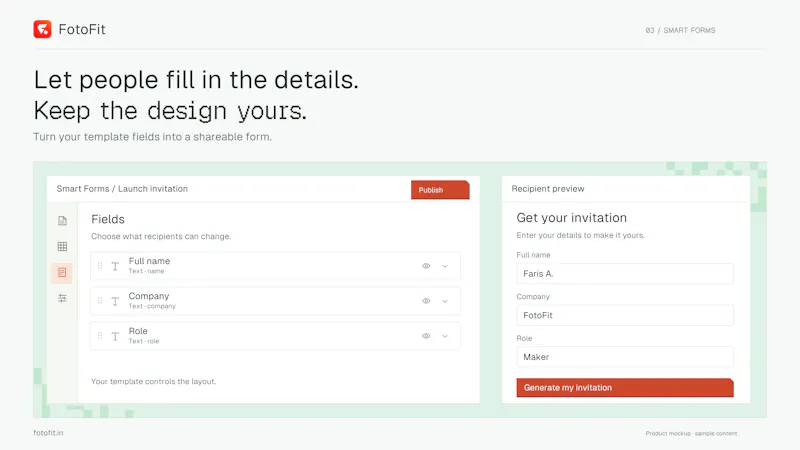Toggle visibility eye for Role field
The height and width of the screenshot is (450, 800).
coord(426,336)
